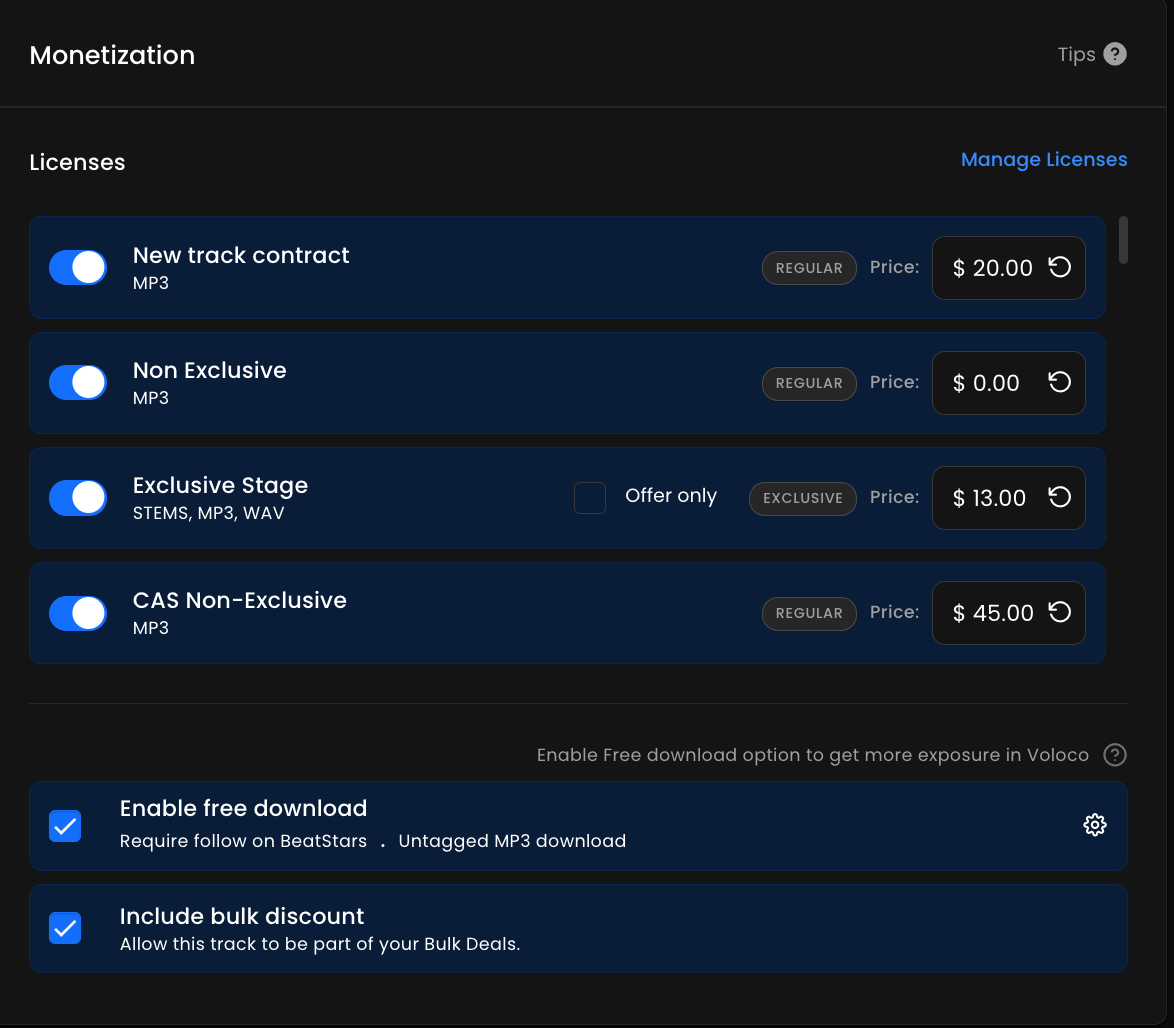Reset the Exclusive Stage price
Image resolution: width=1174 pixels, height=1028 pixels.
coord(1059,498)
